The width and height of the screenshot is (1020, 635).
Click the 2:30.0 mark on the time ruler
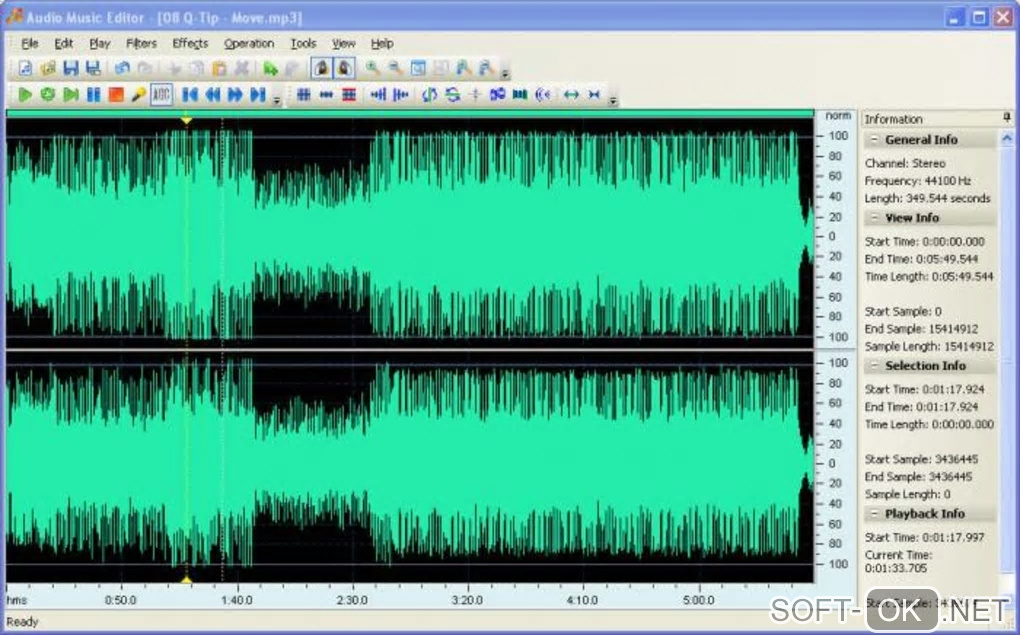click(352, 600)
